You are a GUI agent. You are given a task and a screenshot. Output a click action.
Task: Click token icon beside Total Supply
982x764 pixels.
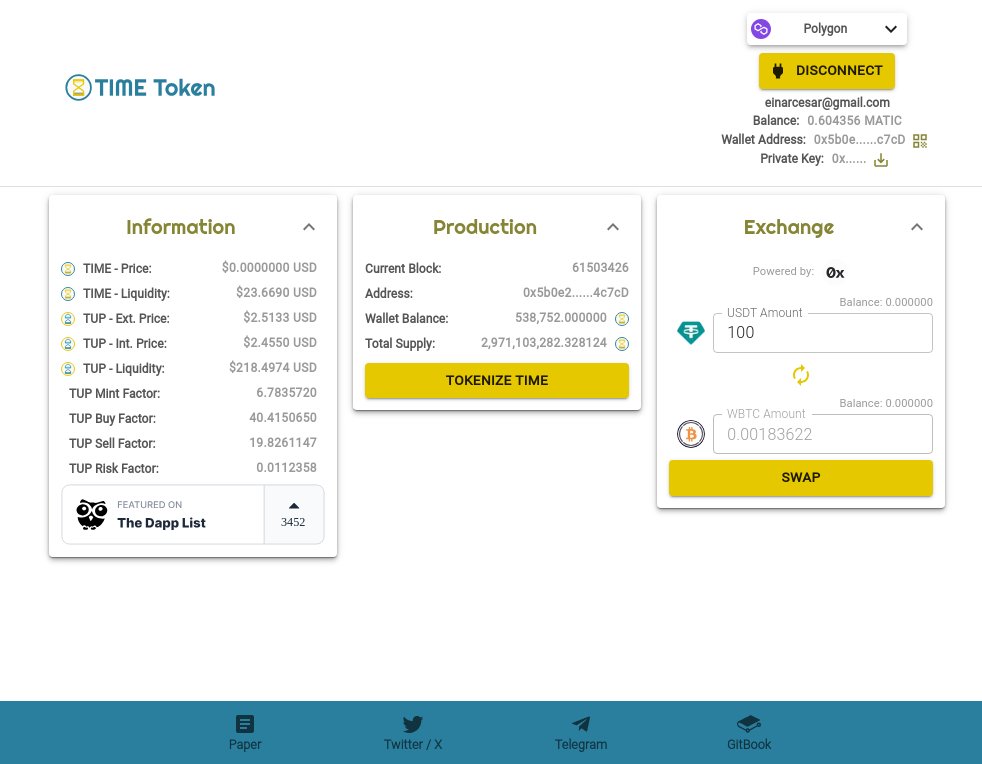(x=622, y=344)
